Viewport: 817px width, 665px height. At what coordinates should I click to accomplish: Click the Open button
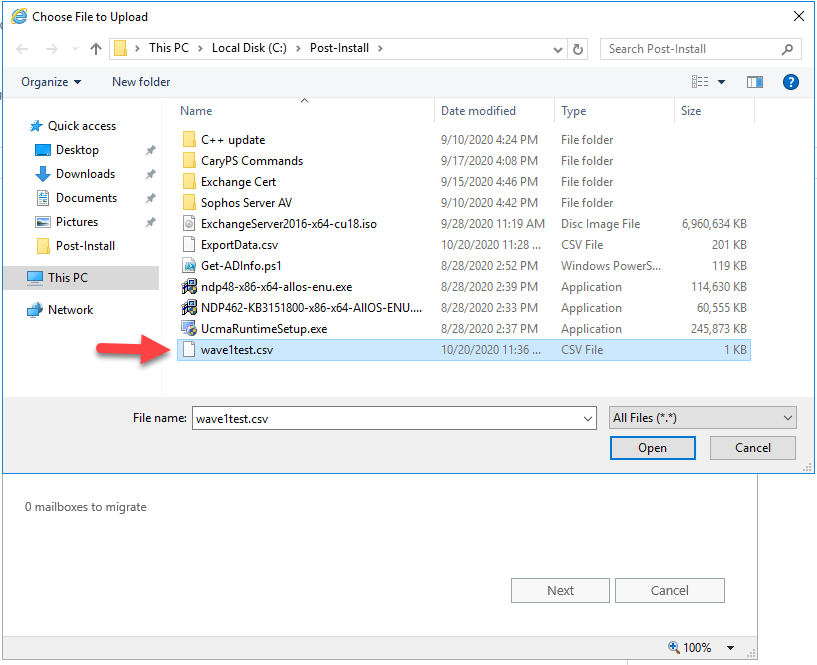(652, 447)
